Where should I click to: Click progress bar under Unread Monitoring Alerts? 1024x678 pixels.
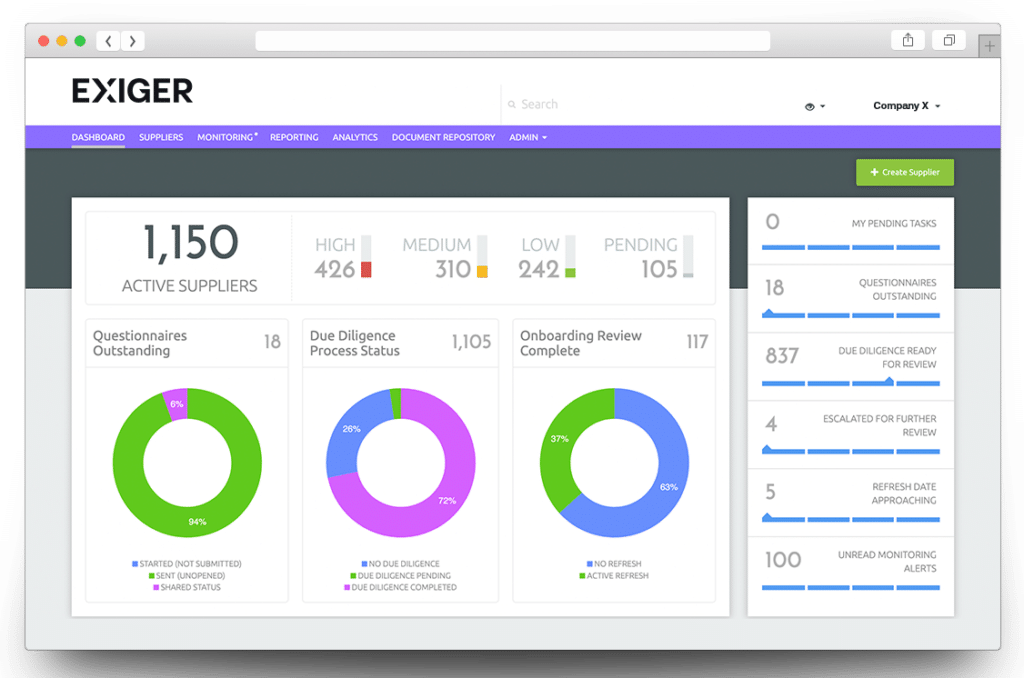[850, 588]
